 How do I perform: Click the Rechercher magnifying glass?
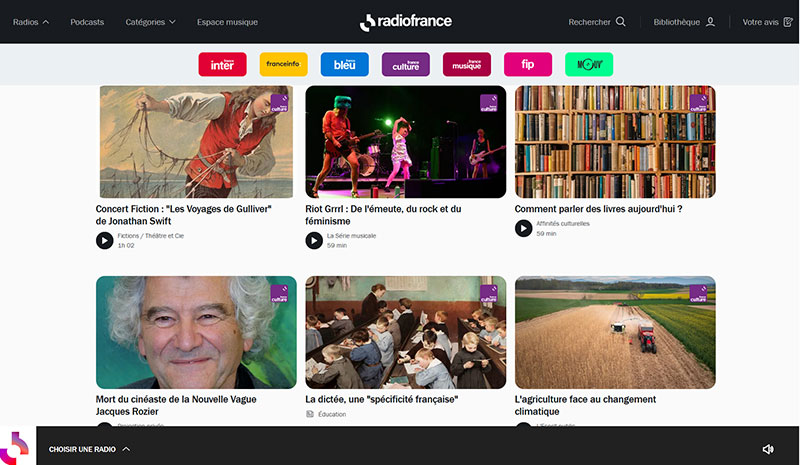[x=620, y=21]
